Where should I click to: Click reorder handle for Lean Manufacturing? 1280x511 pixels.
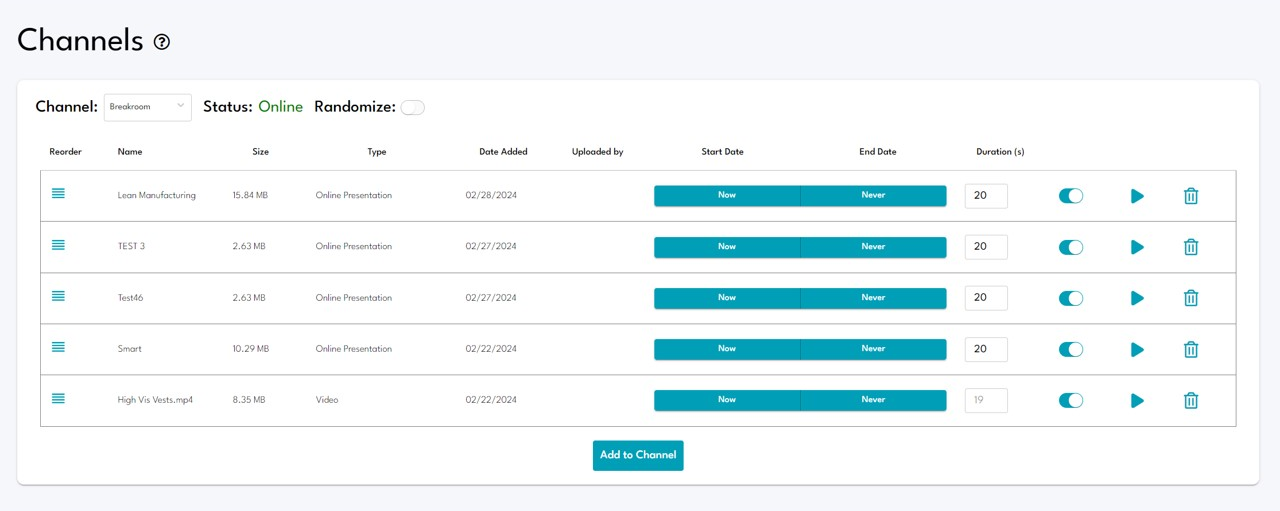click(58, 193)
